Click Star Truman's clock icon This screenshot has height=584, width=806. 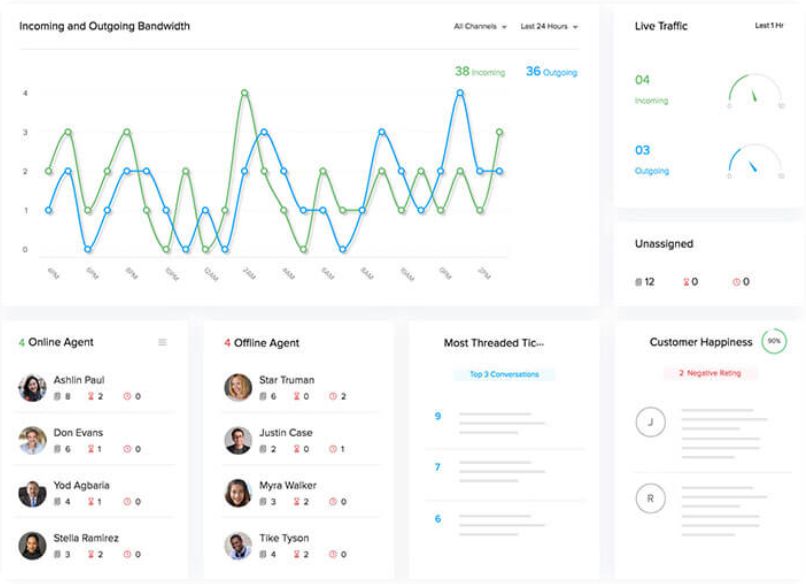click(333, 396)
